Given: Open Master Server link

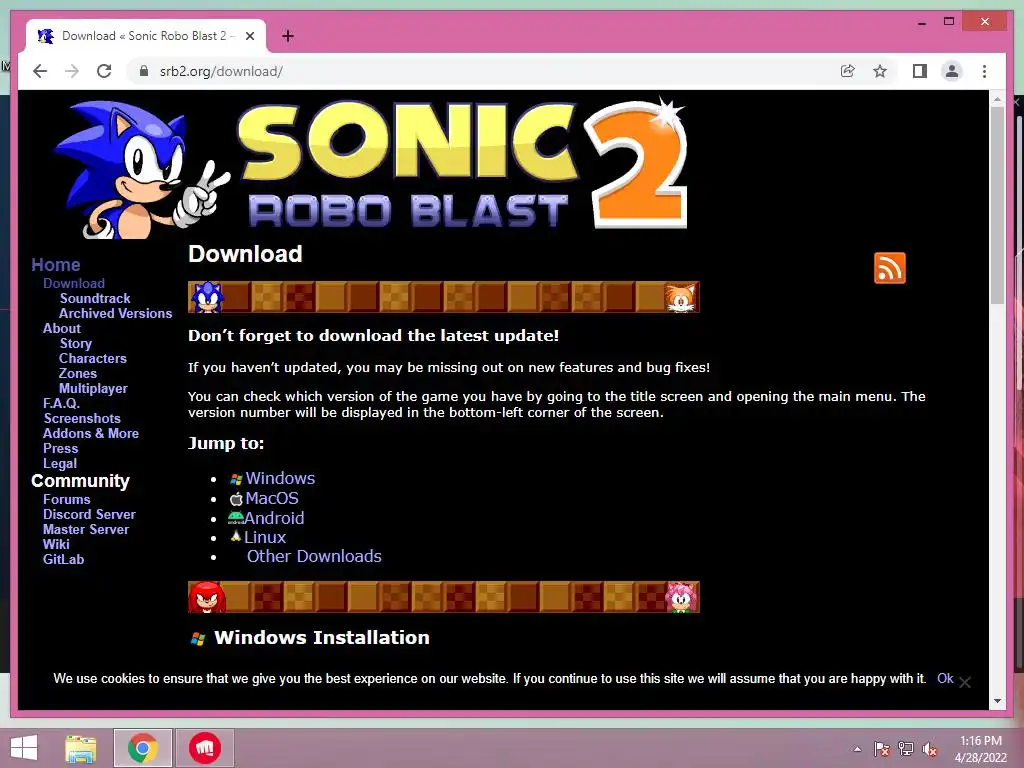Looking at the screenshot, I should point(86,530).
